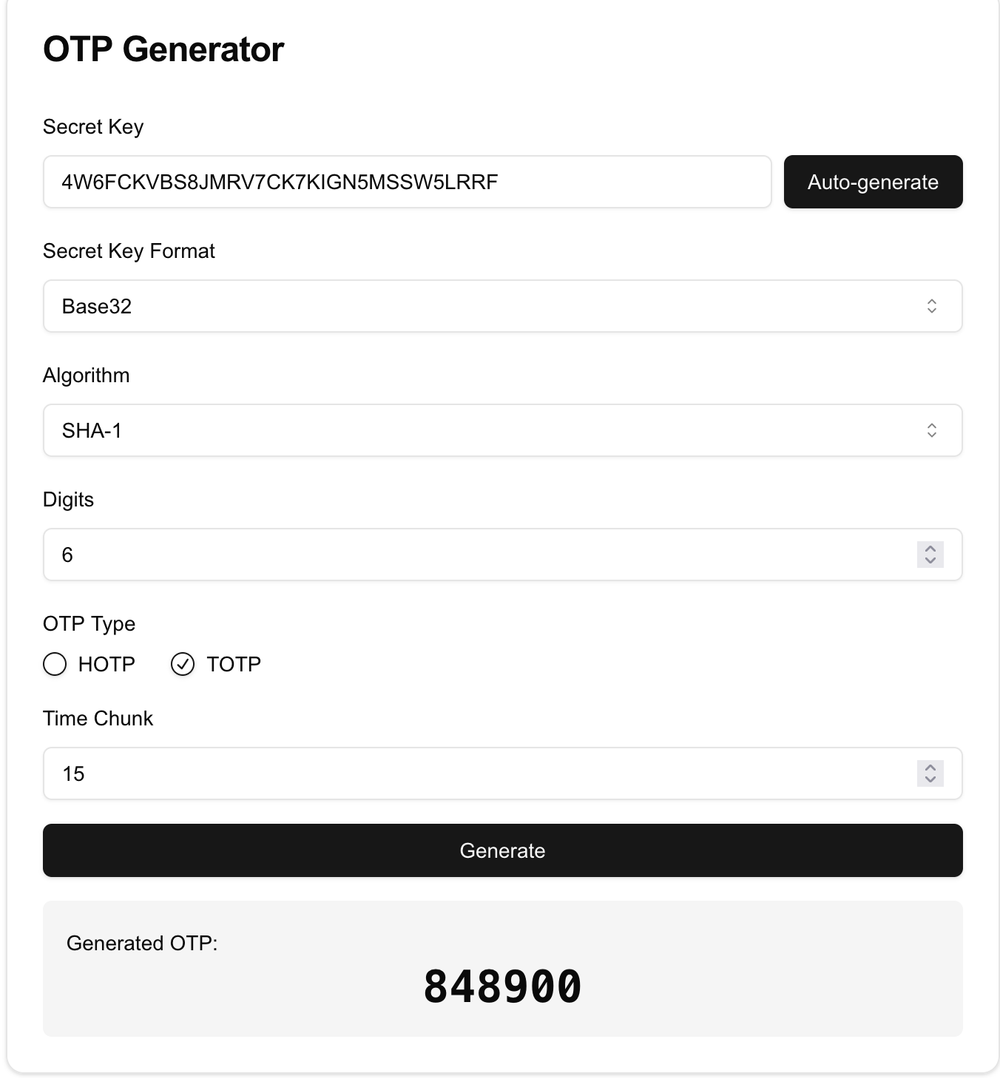
Task: Click the Generated OTP label
Action: pos(142,943)
